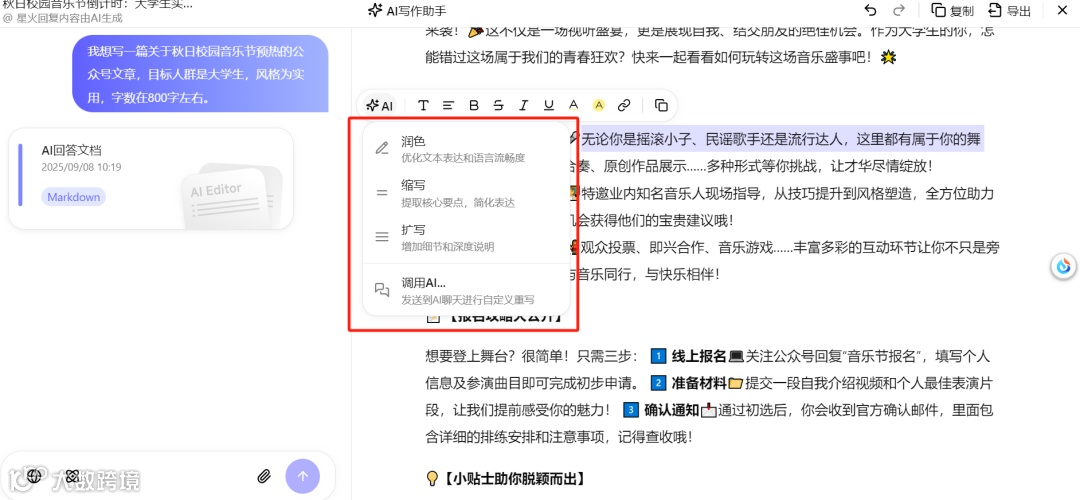Open the yellow highlight color picker
The width and height of the screenshot is (1080, 500).
(599, 105)
